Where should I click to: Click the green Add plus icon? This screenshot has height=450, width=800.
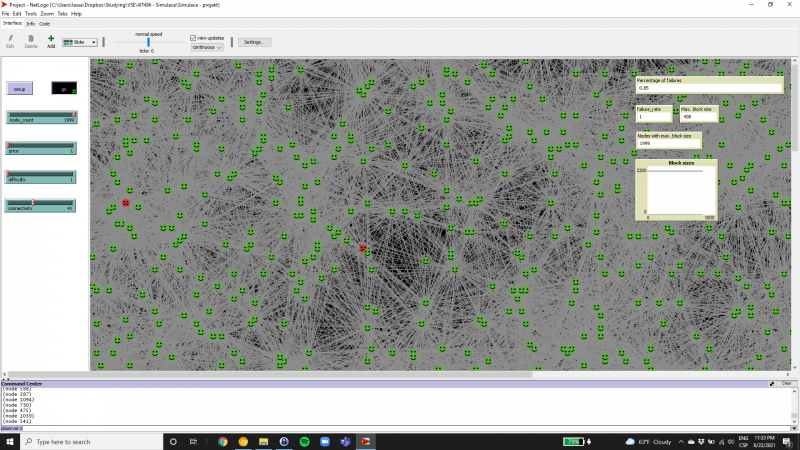click(x=51, y=38)
